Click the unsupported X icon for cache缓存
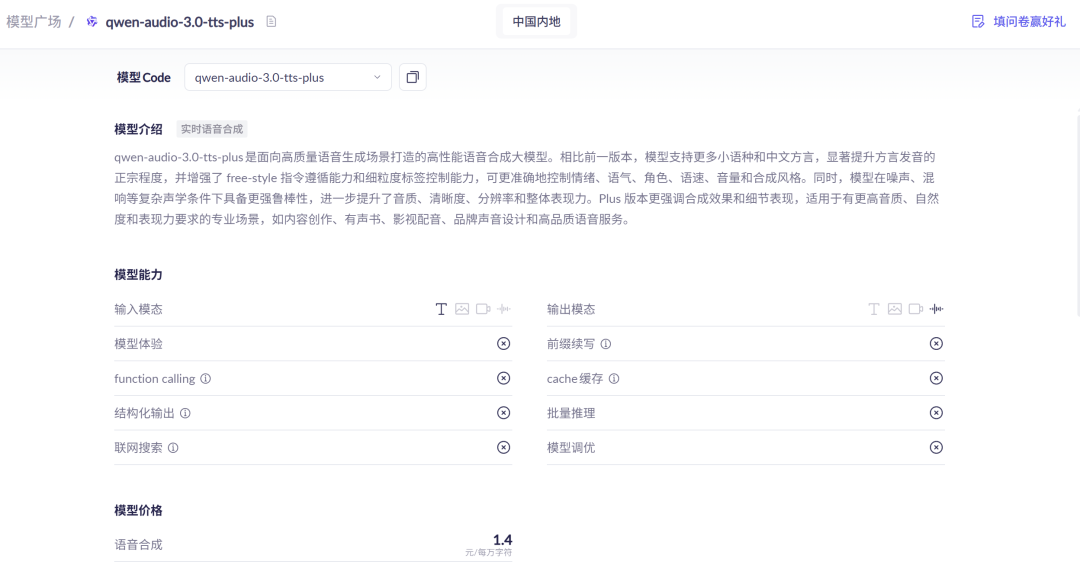Image resolution: width=1080 pixels, height=578 pixels. tap(936, 378)
